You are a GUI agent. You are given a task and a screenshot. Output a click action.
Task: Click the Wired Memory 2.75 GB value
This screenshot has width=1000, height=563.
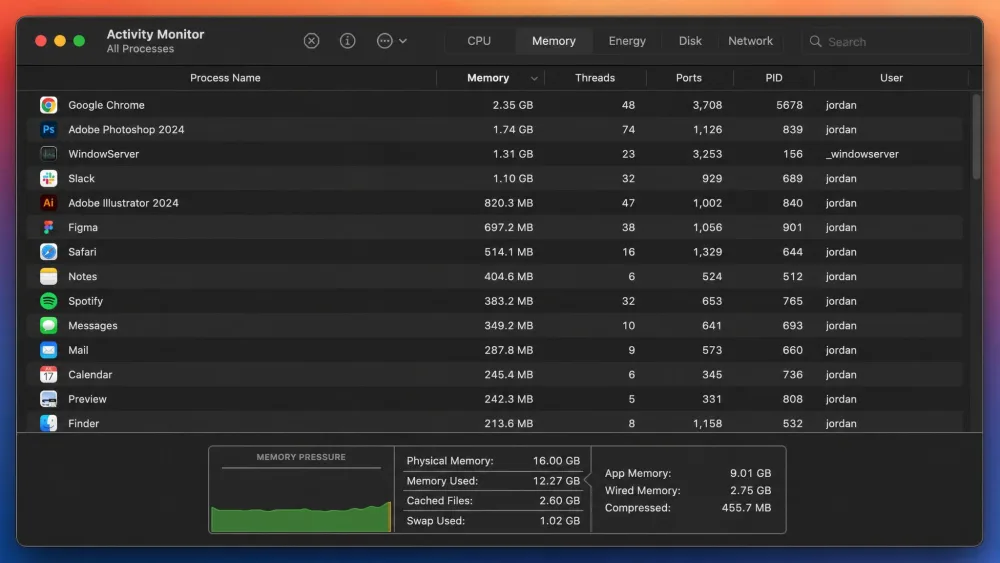click(750, 490)
